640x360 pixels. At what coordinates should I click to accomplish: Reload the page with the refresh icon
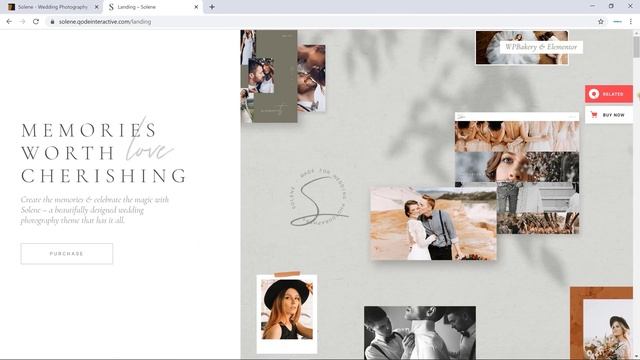tap(36, 22)
